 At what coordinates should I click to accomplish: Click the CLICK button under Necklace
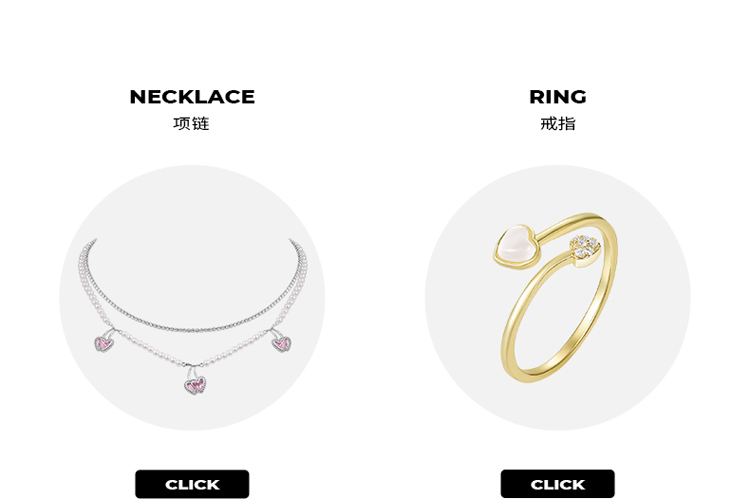tap(192, 484)
